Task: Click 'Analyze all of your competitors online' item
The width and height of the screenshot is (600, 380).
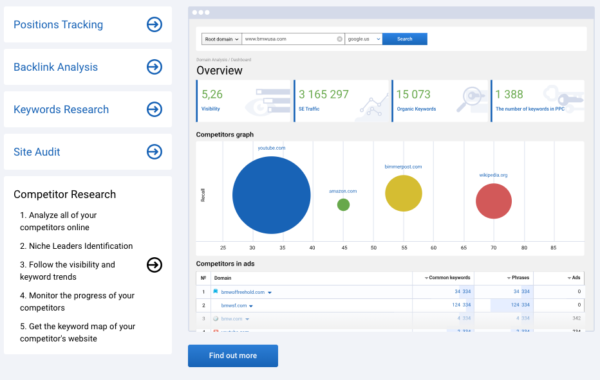Action: [58, 221]
